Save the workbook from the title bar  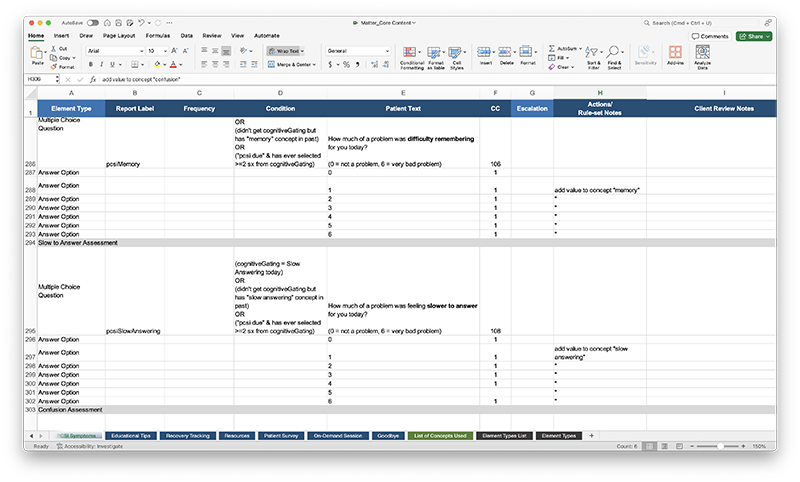[x=118, y=23]
